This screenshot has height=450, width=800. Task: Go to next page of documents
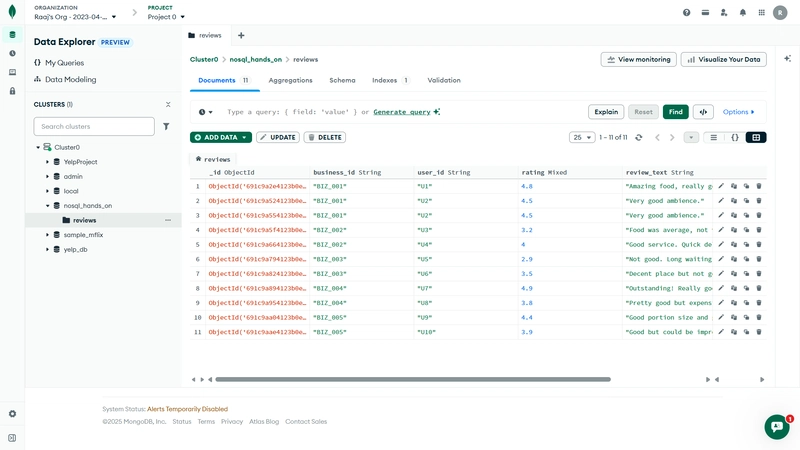[x=672, y=137]
